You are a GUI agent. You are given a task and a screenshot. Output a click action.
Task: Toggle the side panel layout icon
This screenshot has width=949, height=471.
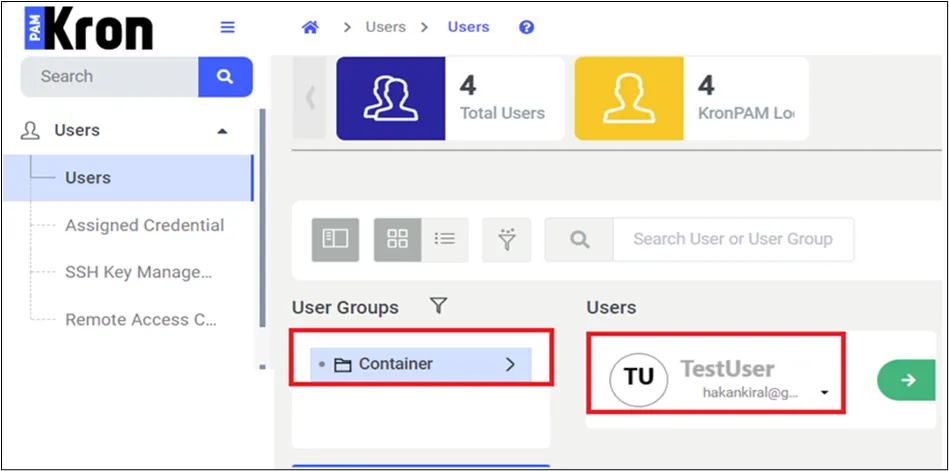[335, 240]
